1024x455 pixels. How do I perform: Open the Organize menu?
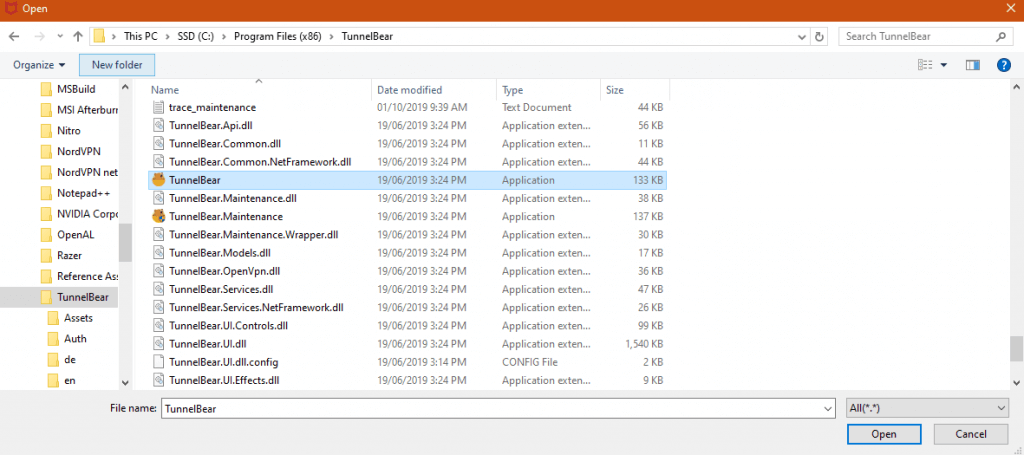(39, 65)
